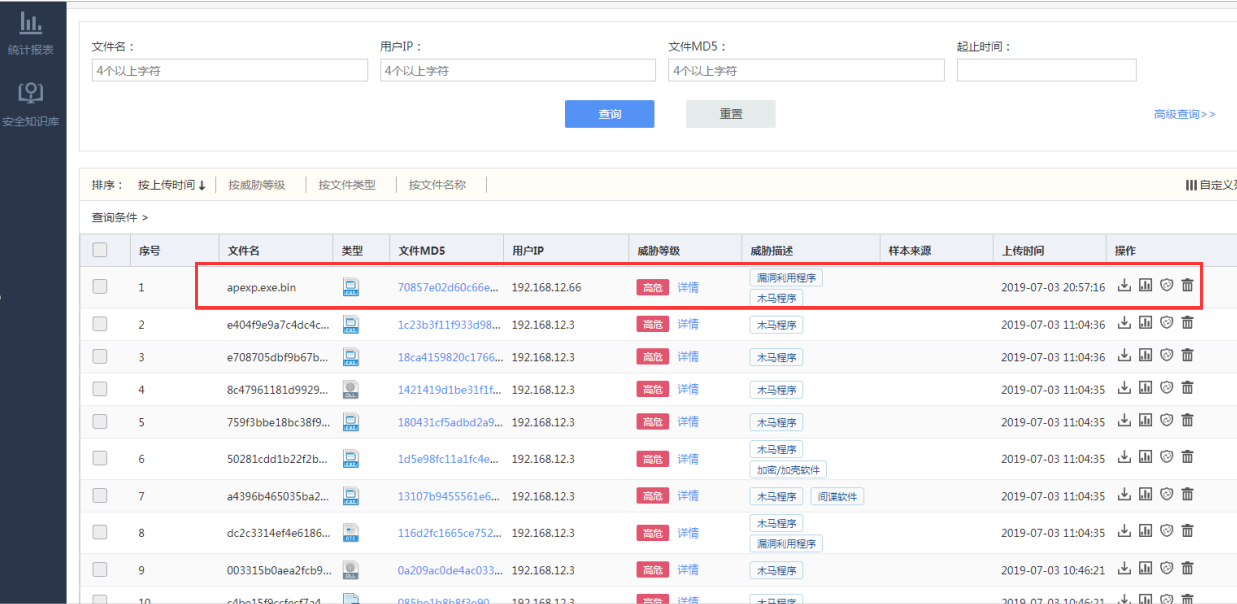Open report chart for 003315b0aea2fcb9 file
Image resolution: width=1237 pixels, height=604 pixels.
point(1145,568)
